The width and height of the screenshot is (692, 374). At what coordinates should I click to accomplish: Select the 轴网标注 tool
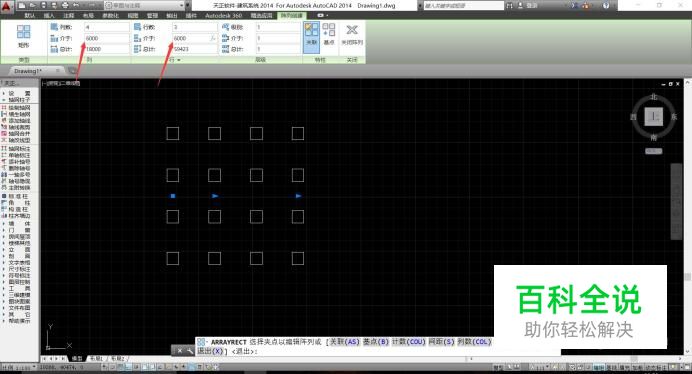click(x=16, y=149)
